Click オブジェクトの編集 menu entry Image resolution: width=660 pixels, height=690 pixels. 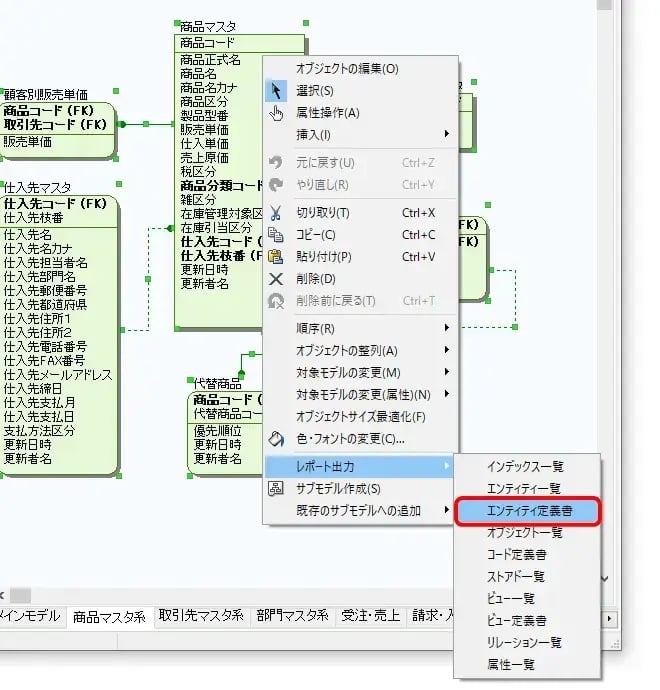point(346,69)
